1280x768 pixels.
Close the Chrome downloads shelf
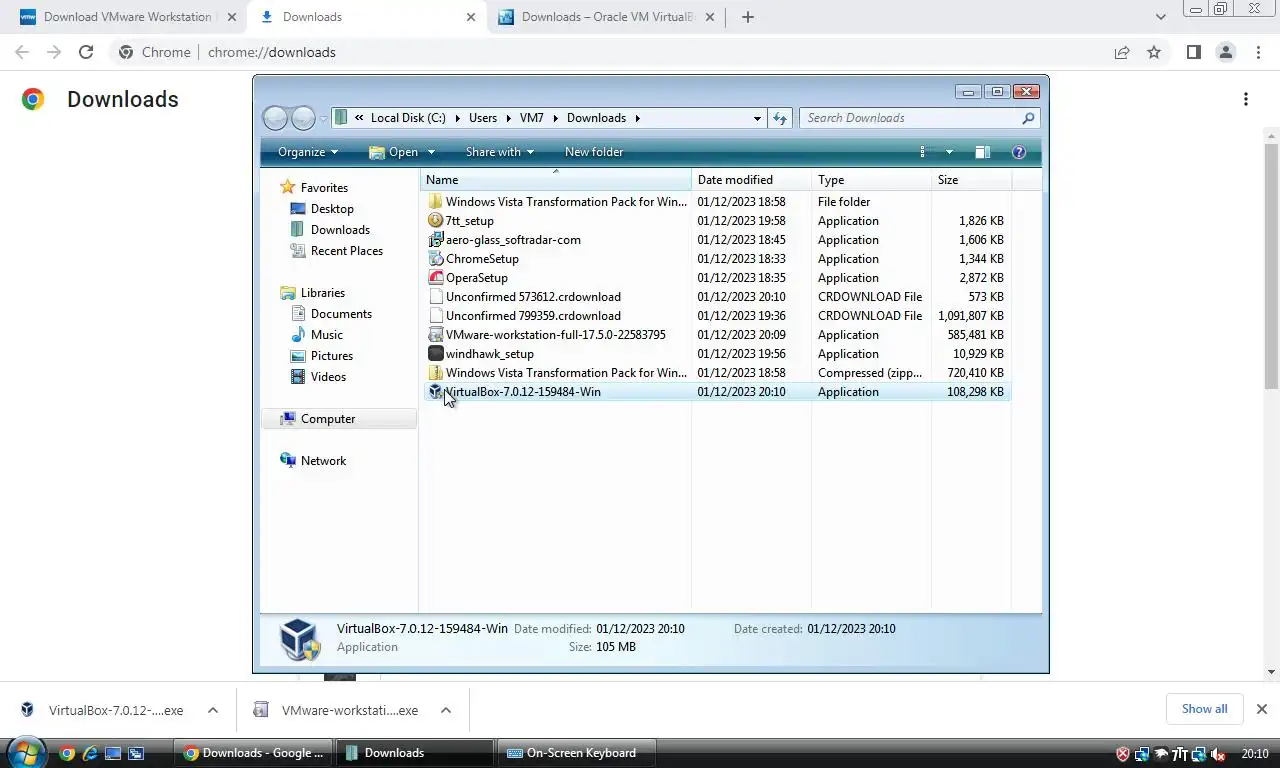pyautogui.click(x=1261, y=709)
